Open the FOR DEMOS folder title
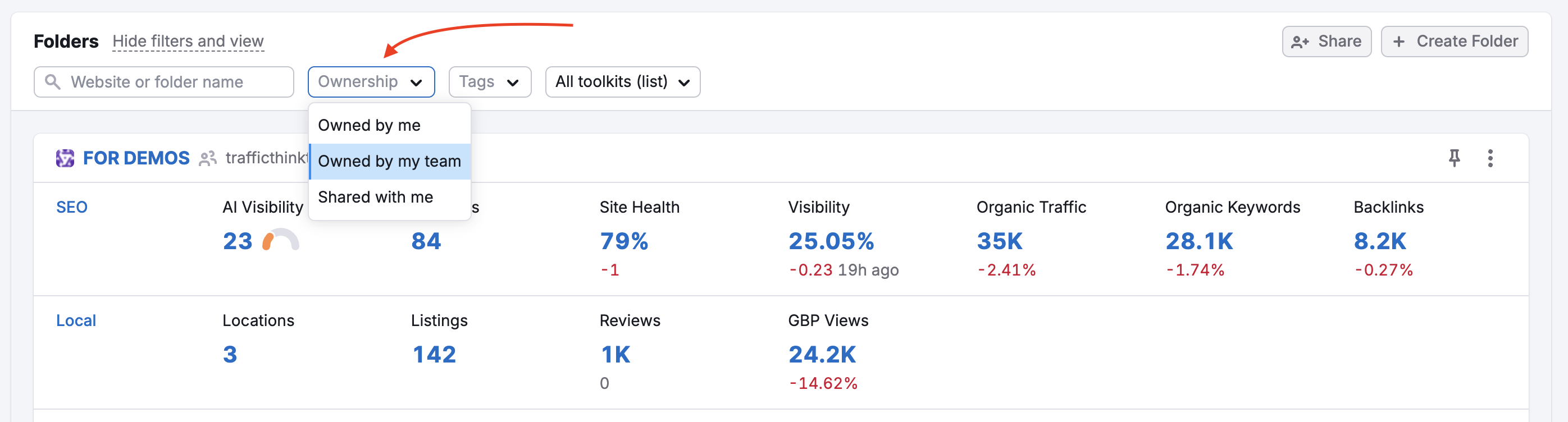This screenshot has width=1568, height=422. point(136,158)
